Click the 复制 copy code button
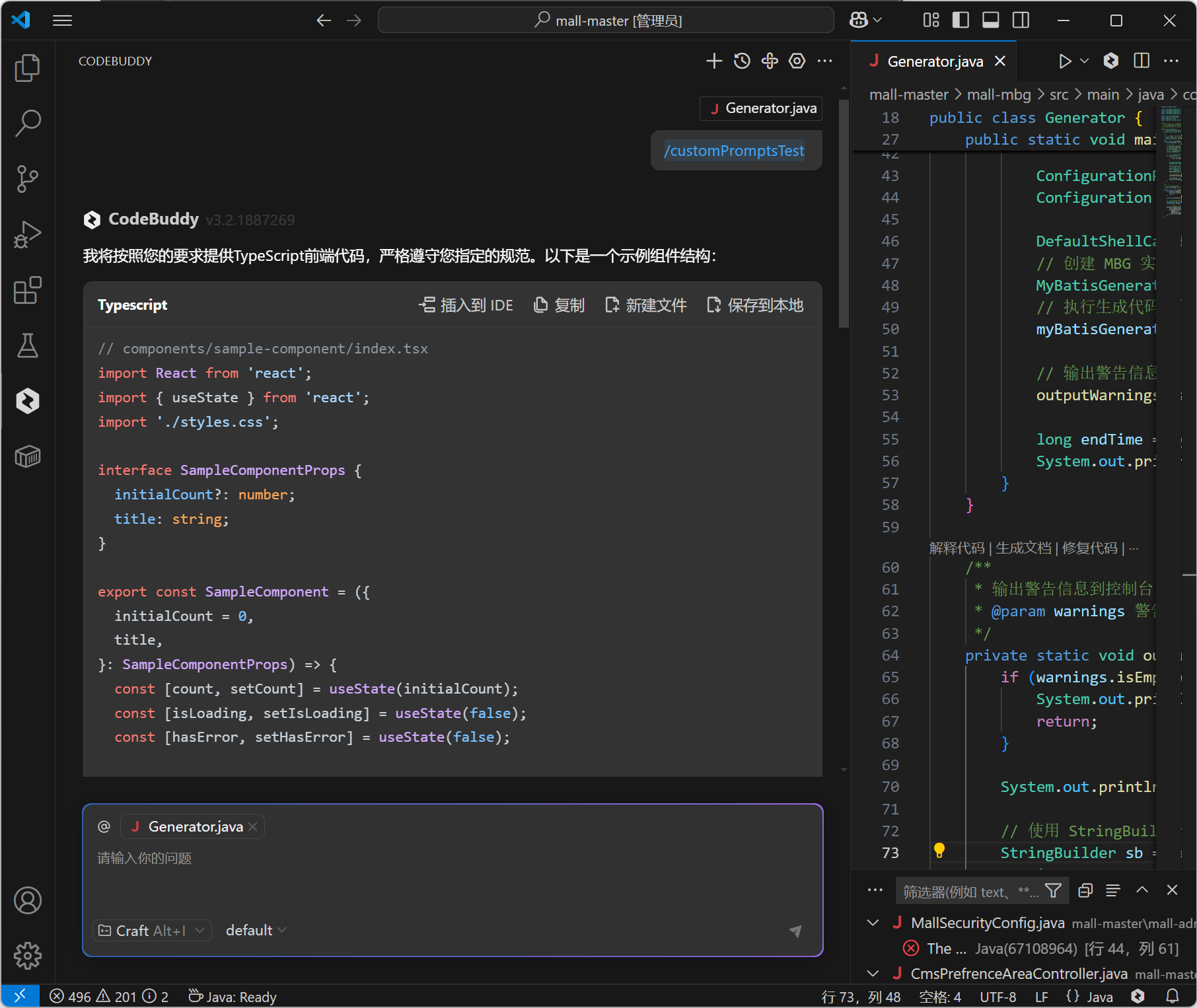The image size is (1197, 1008). 559,305
